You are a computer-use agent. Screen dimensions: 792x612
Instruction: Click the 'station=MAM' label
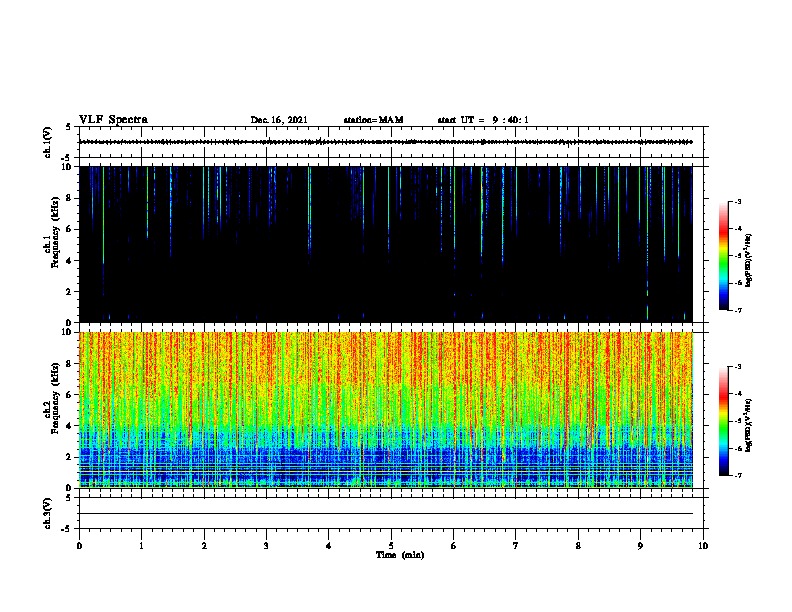373,120
